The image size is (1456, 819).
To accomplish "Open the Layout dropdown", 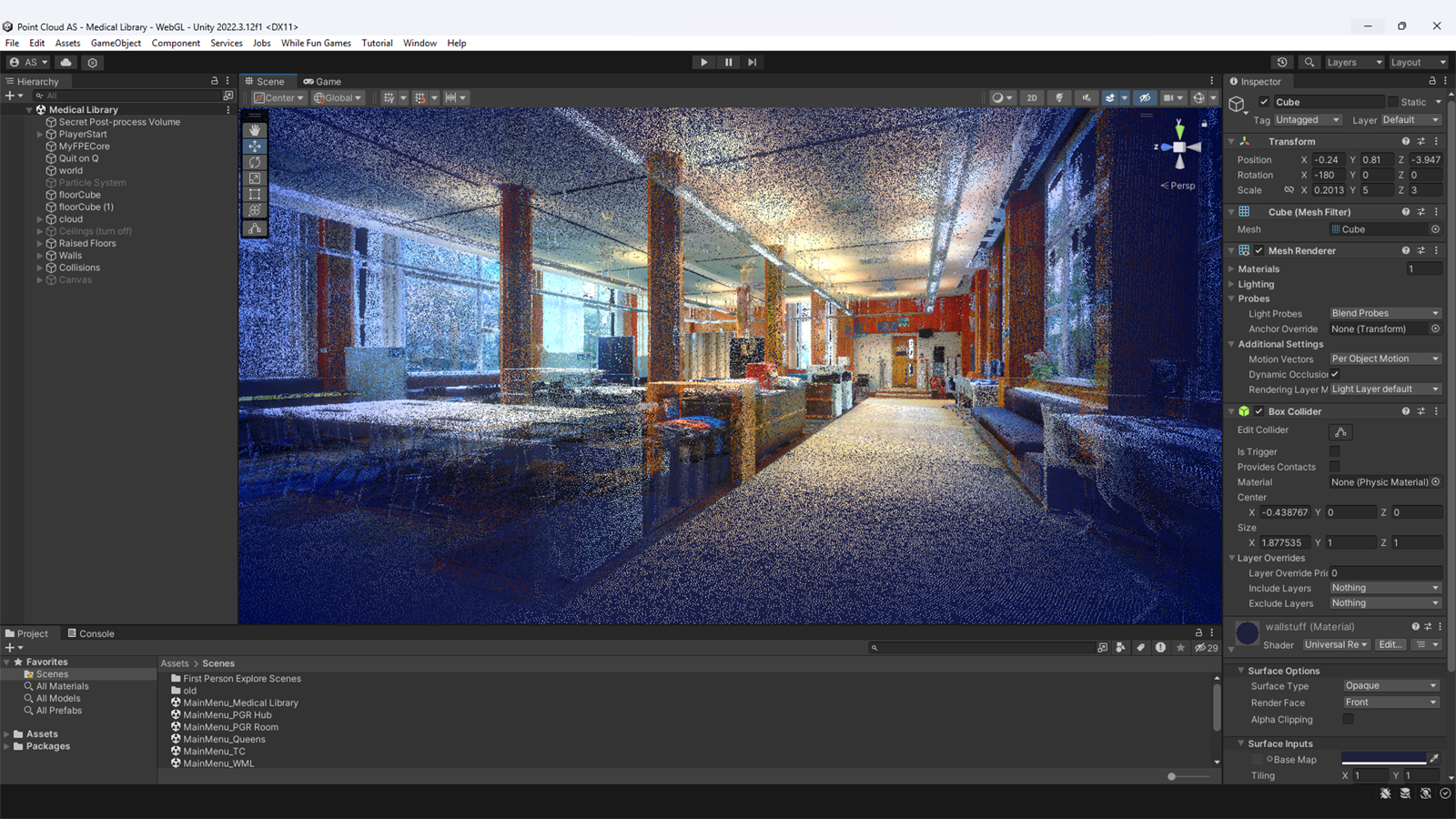I will (1418, 62).
